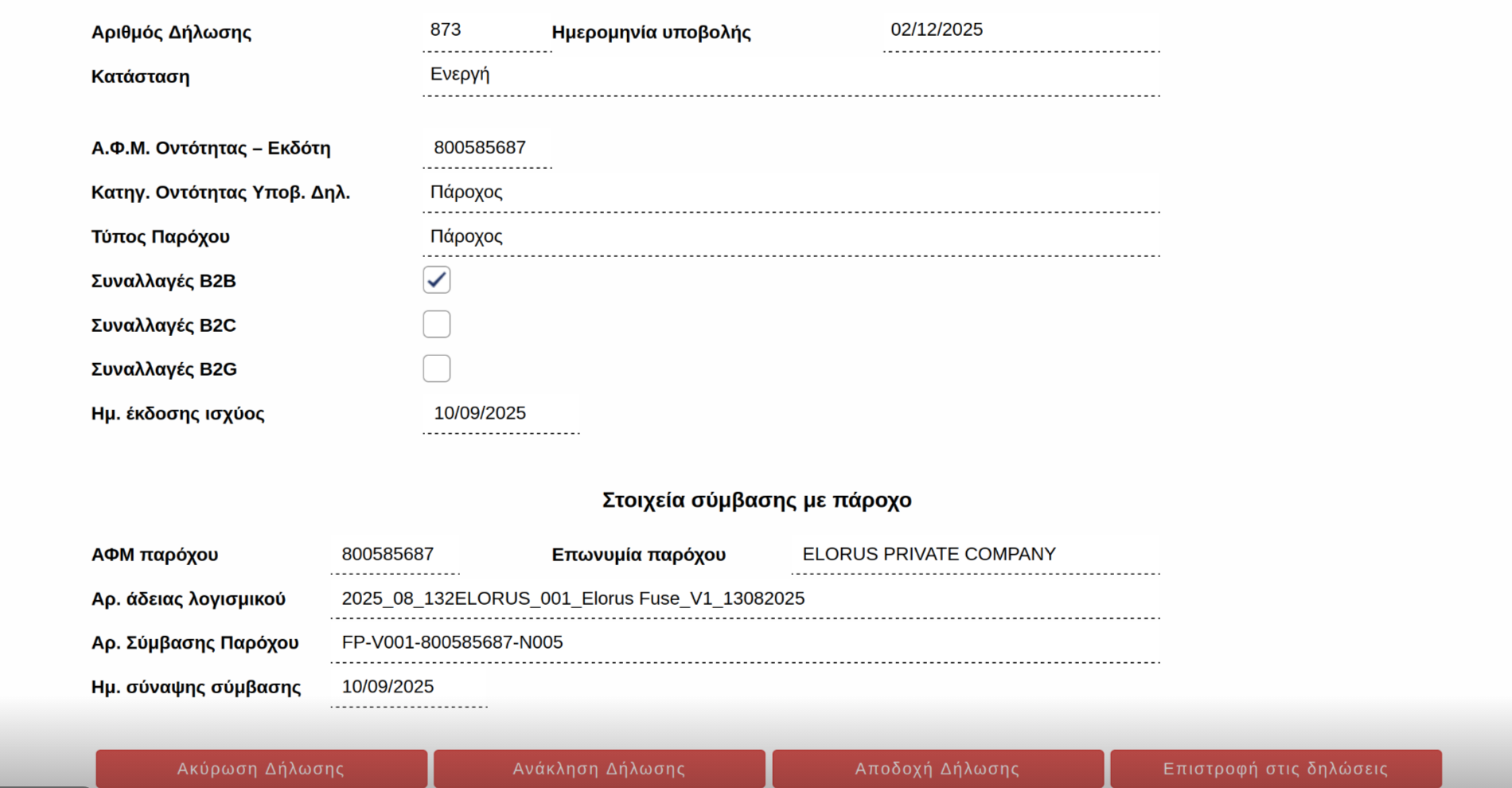Click the Ημ. έκδοσης ισχύος date field

point(501,414)
